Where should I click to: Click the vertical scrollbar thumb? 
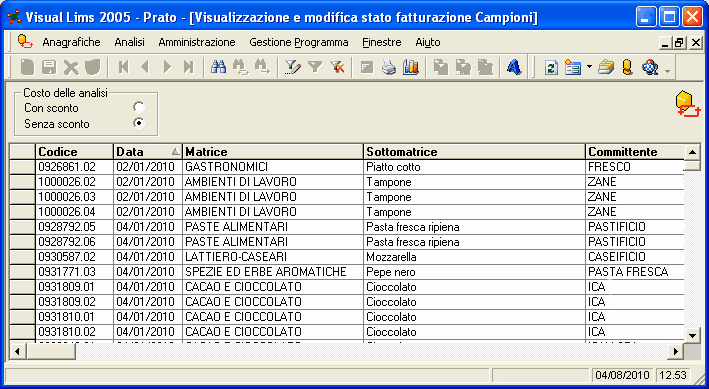[x=692, y=165]
